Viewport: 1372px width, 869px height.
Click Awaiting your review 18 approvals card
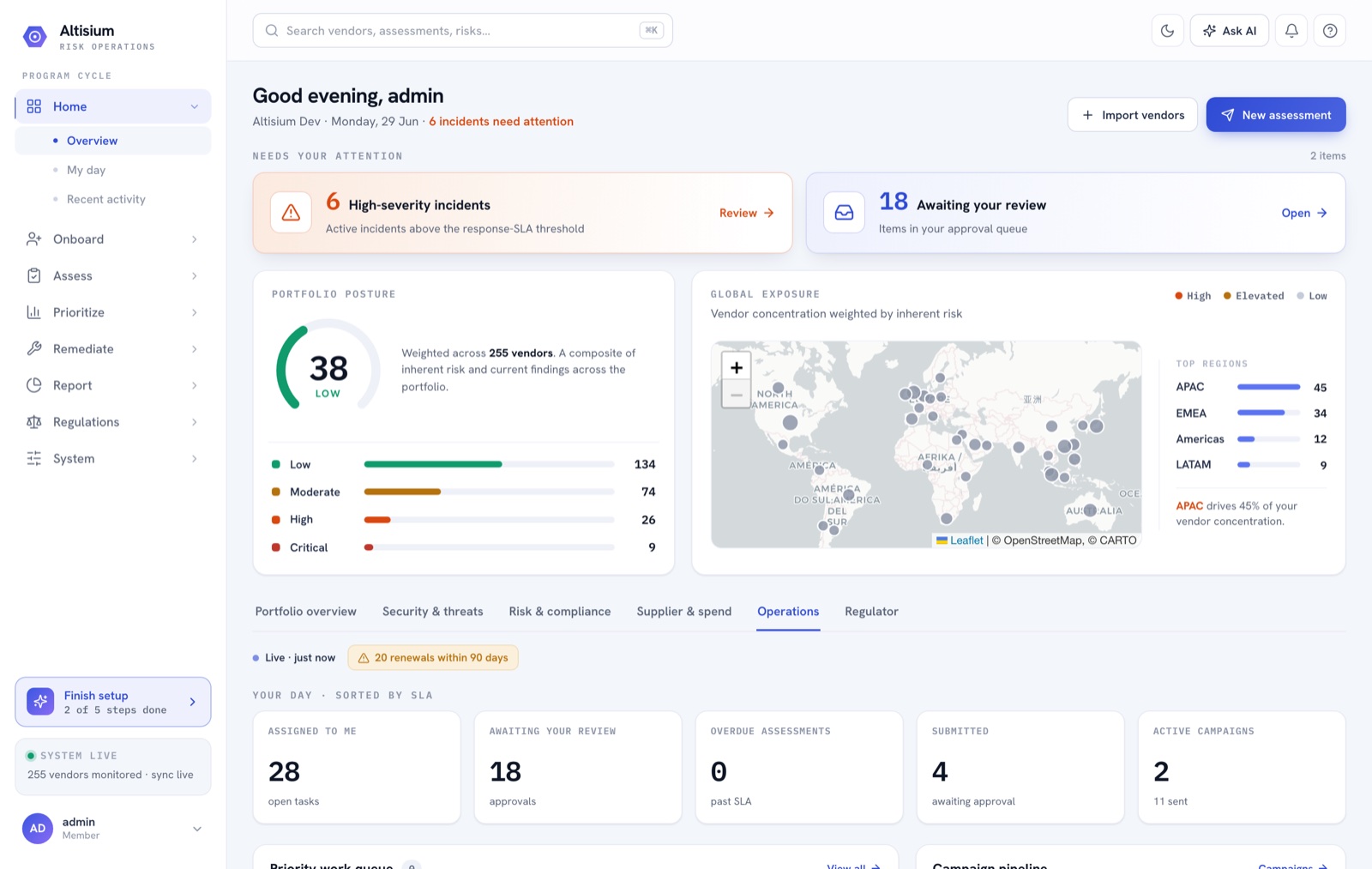click(578, 767)
